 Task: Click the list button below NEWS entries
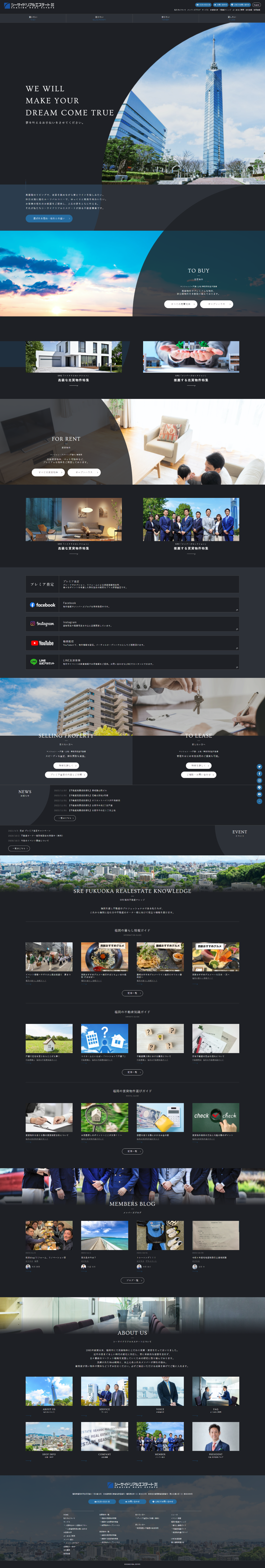[x=65, y=818]
